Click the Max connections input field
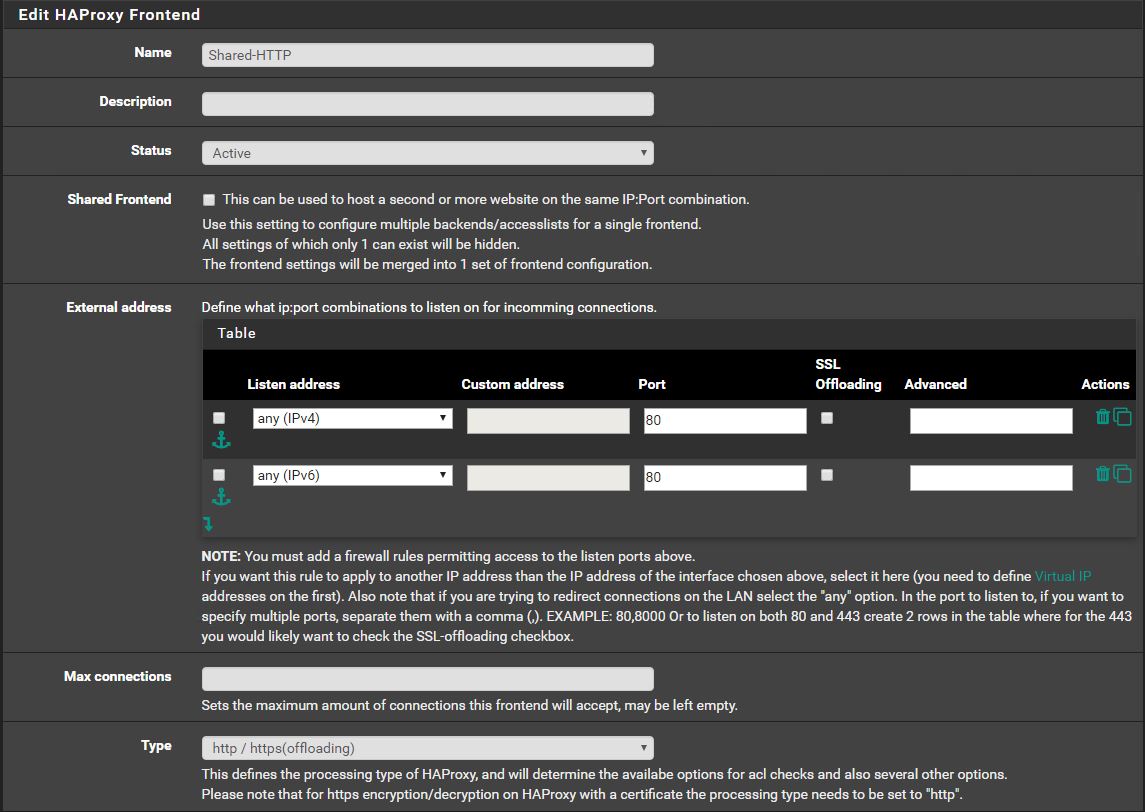This screenshot has width=1145, height=812. point(428,679)
